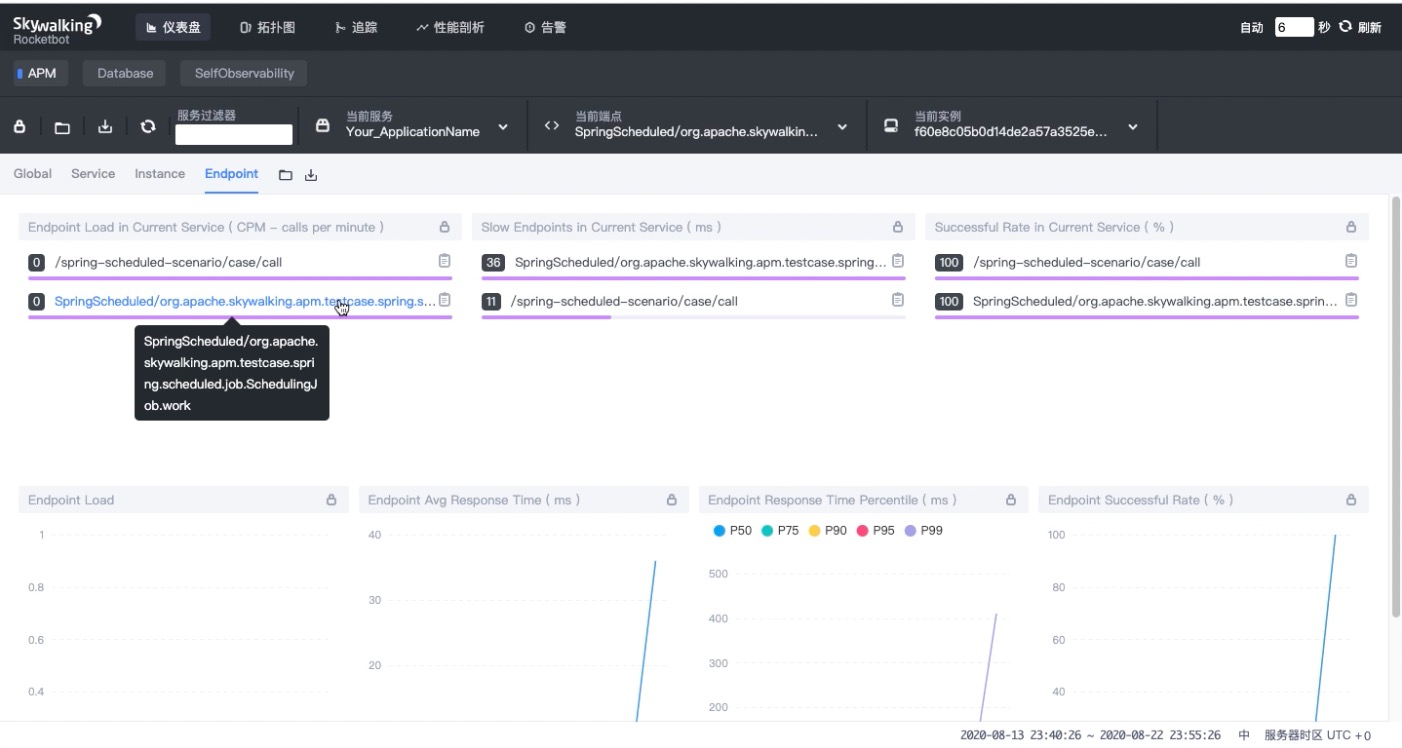1402x748 pixels.
Task: Click the reload icon in the toolbar
Action: (x=148, y=127)
